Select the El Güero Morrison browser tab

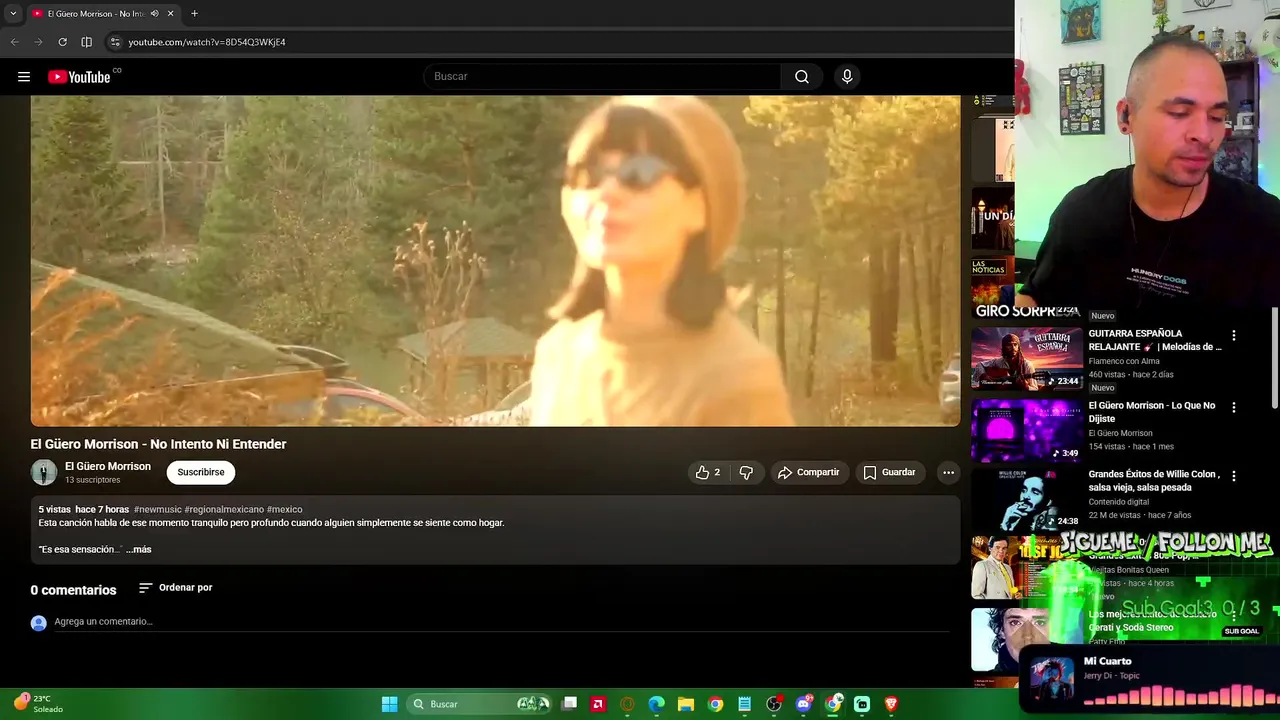[x=103, y=14]
